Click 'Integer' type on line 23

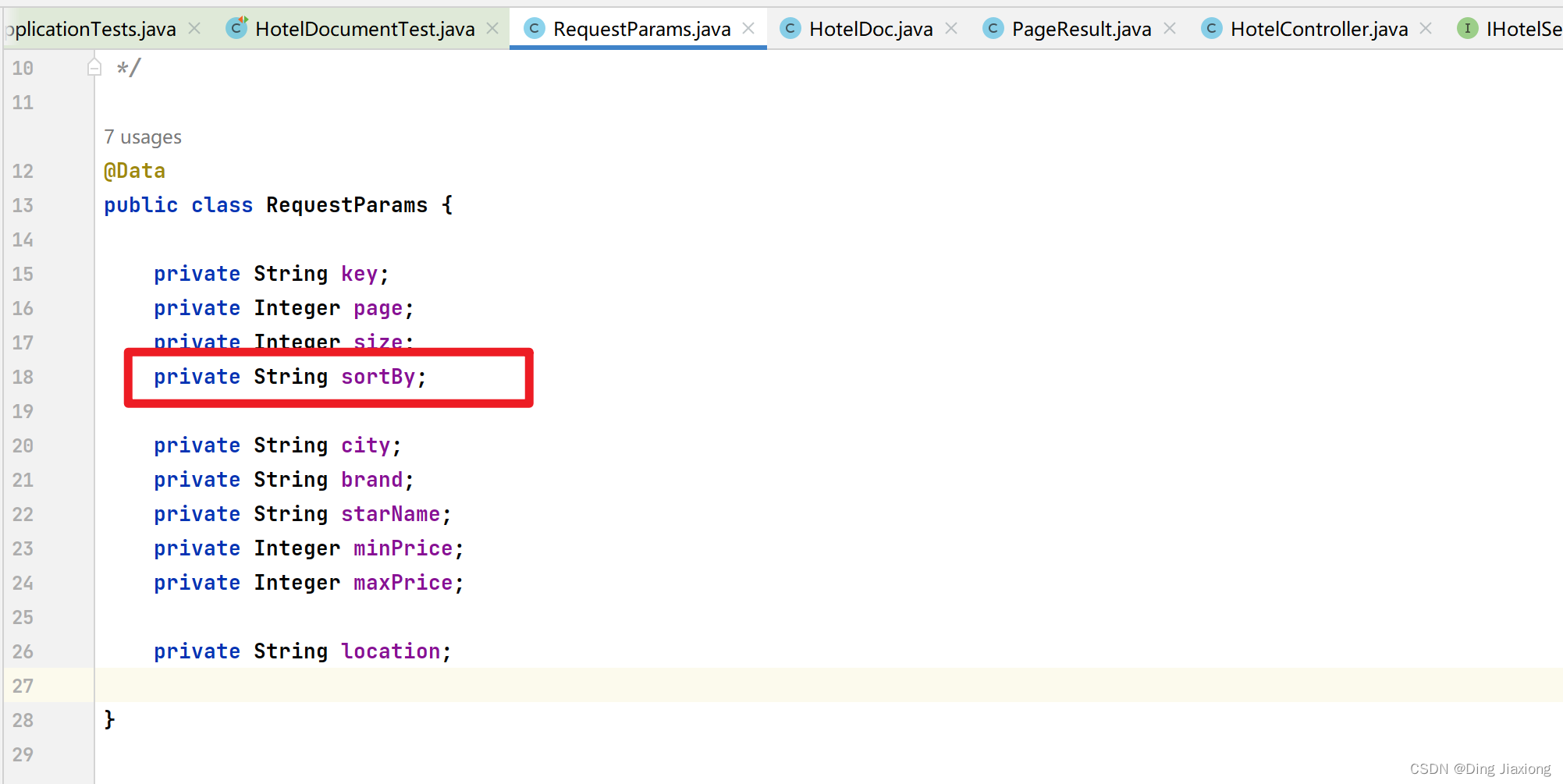297,548
